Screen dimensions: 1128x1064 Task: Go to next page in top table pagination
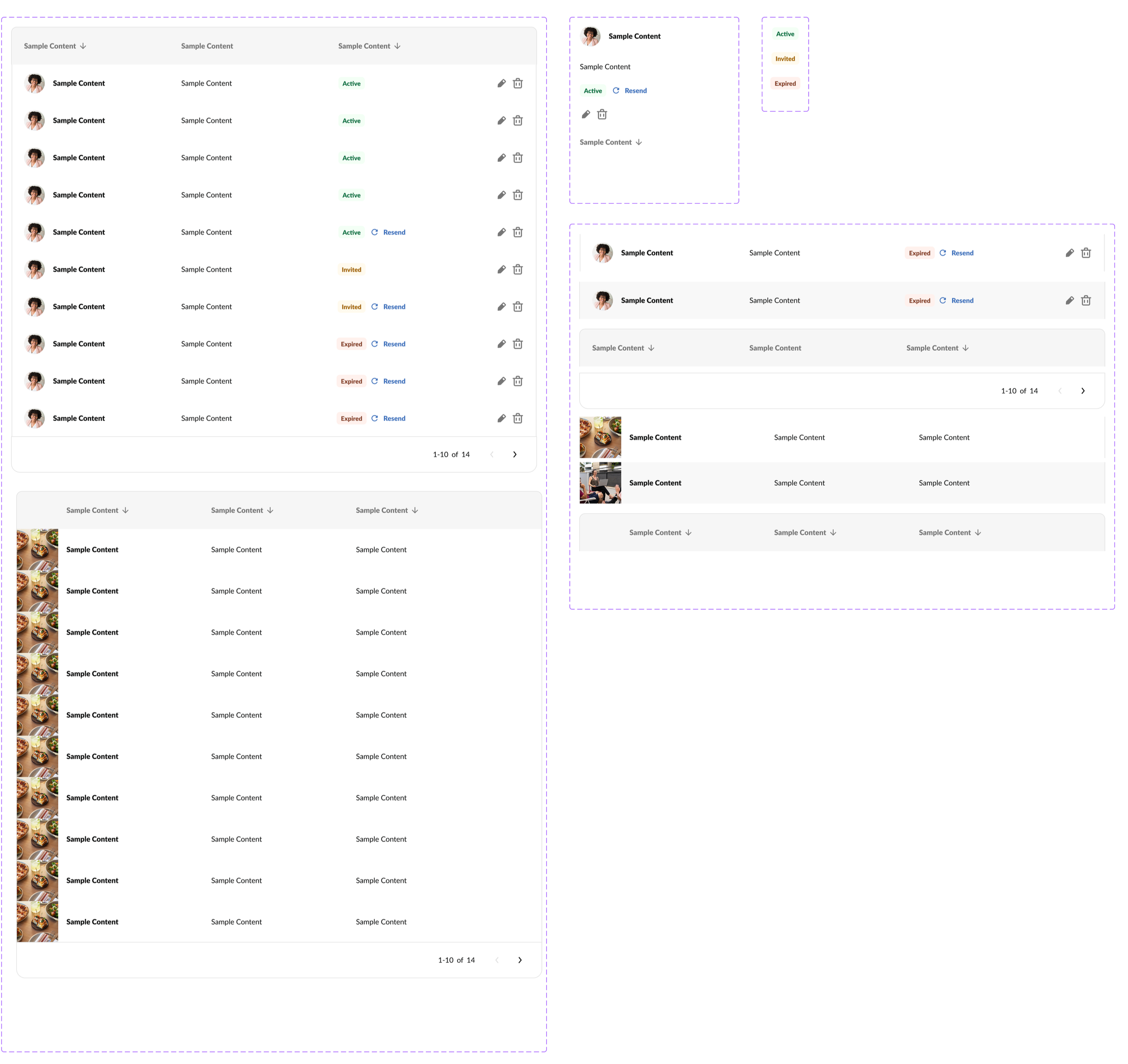[515, 455]
